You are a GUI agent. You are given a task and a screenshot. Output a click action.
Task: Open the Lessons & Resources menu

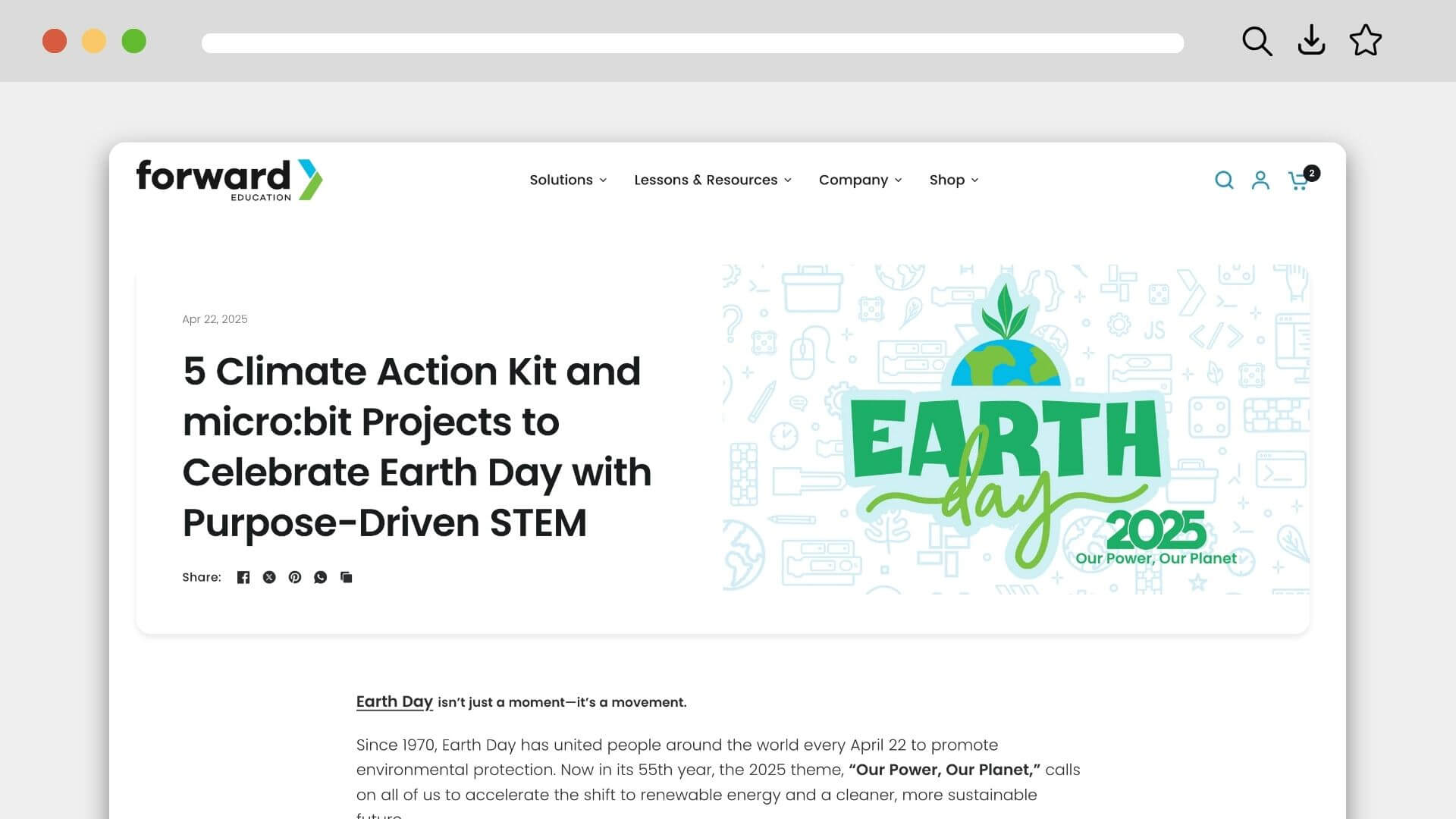click(713, 180)
